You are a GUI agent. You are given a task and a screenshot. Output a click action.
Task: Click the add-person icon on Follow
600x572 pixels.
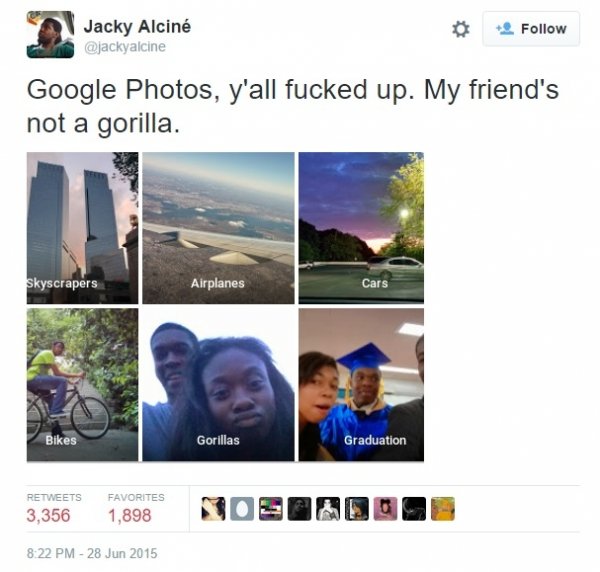(505, 29)
